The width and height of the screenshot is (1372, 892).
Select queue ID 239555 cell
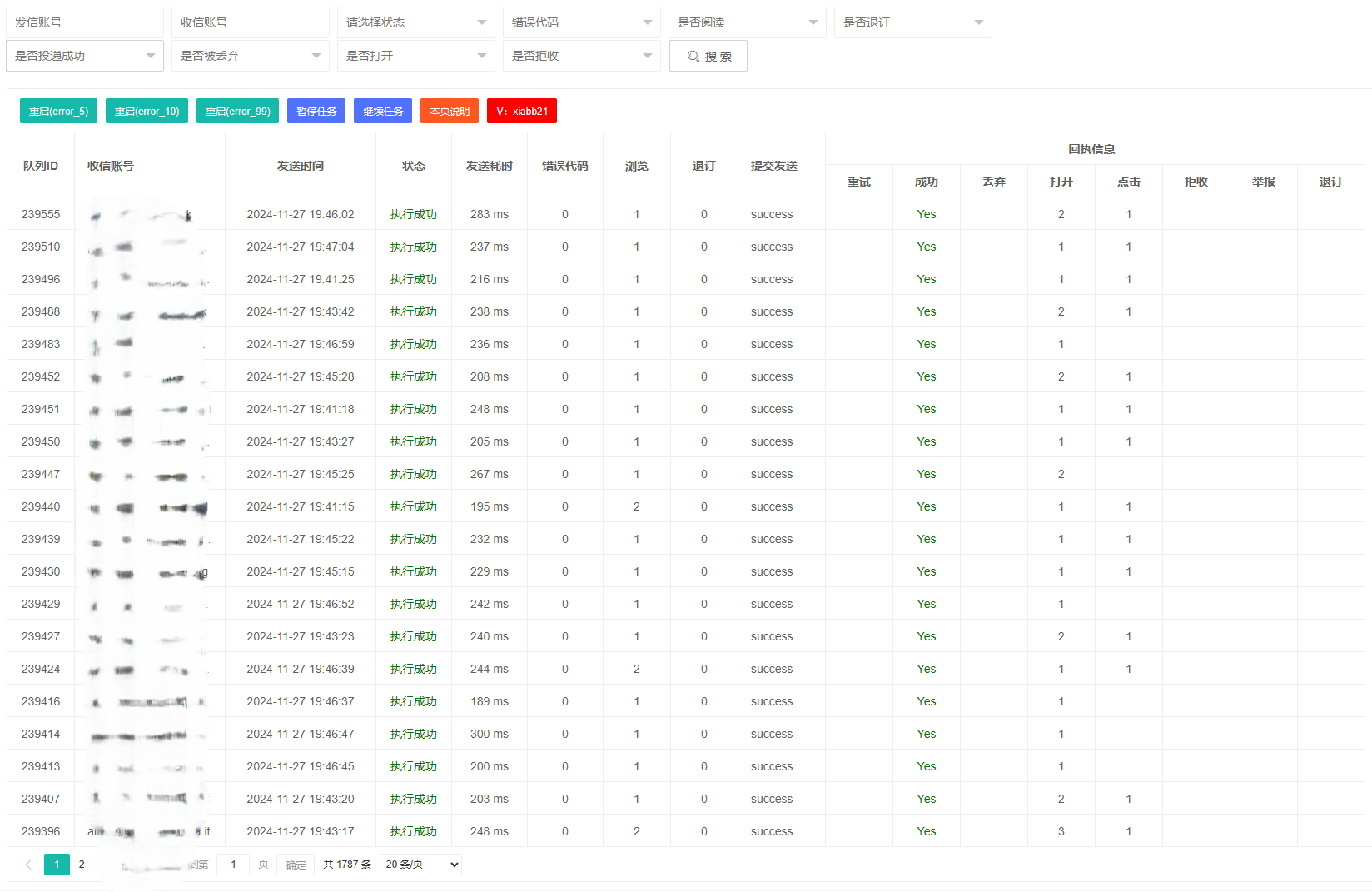pos(41,214)
